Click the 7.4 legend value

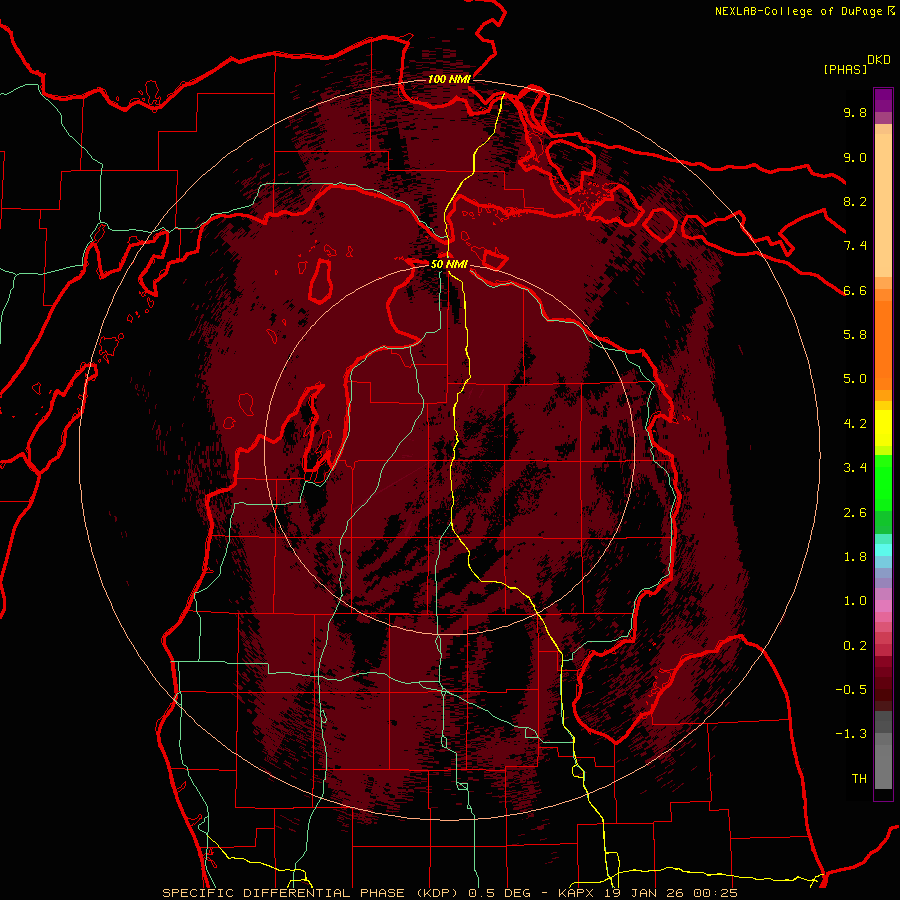[855, 246]
